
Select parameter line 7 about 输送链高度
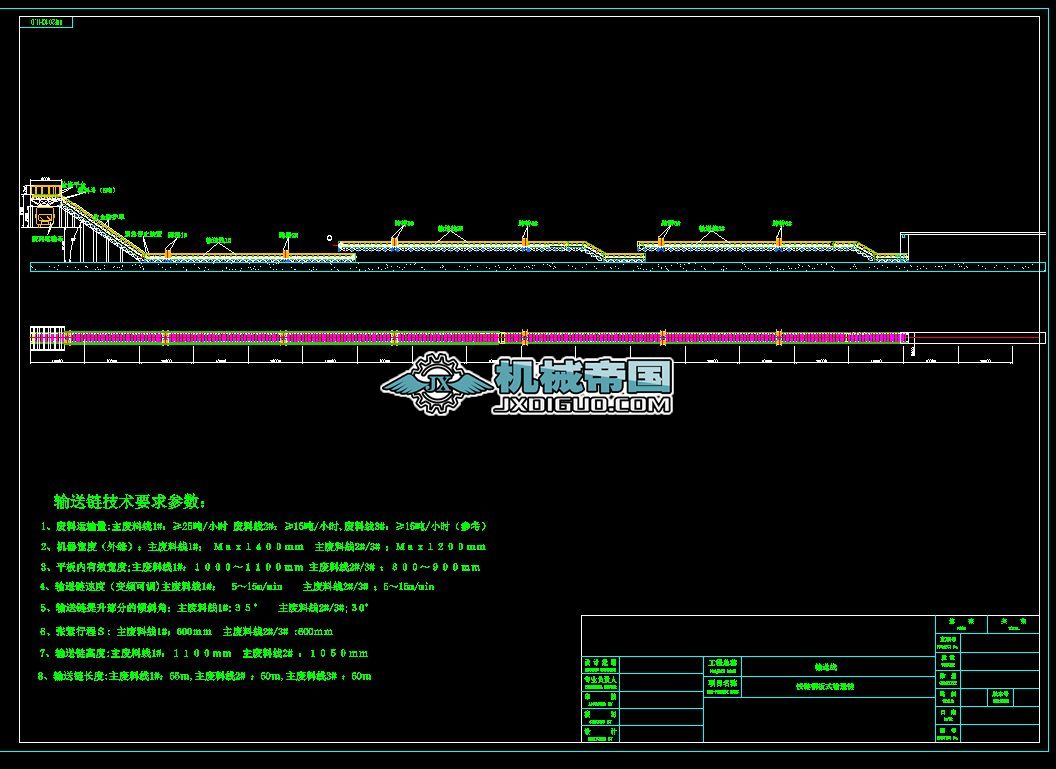click(x=204, y=653)
